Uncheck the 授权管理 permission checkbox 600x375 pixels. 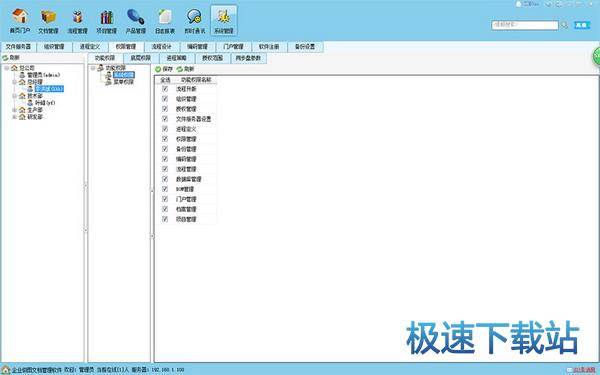[x=165, y=109]
